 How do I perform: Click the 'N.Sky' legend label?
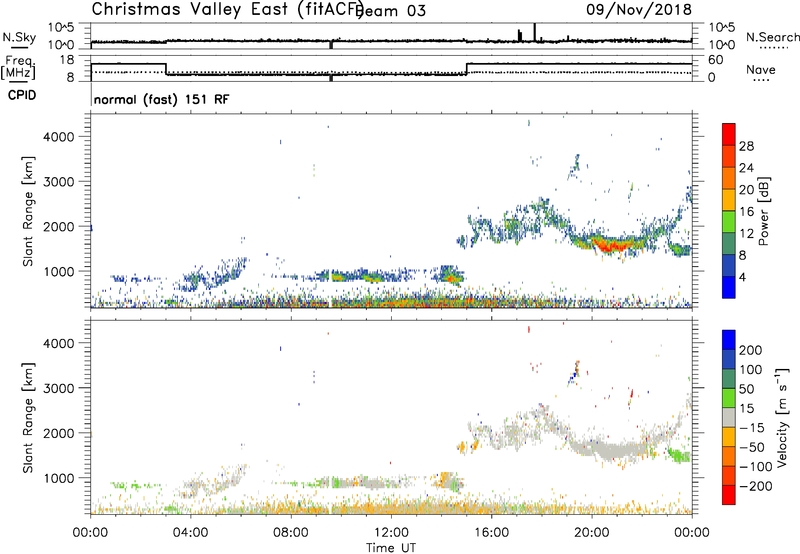[19, 37]
